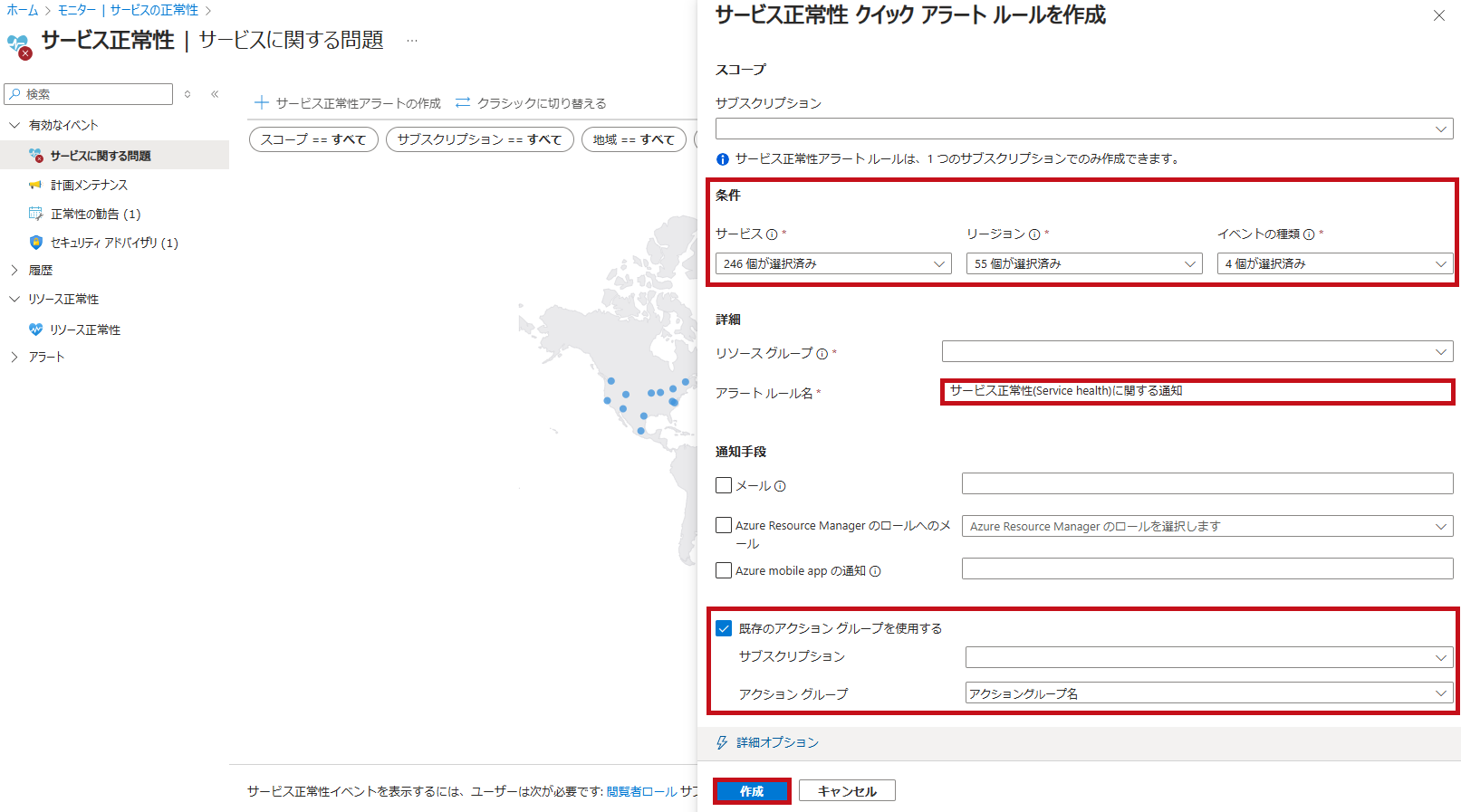Collapse the sidebar with the double chevron icon
This screenshot has height=812, width=1461.
point(215,94)
